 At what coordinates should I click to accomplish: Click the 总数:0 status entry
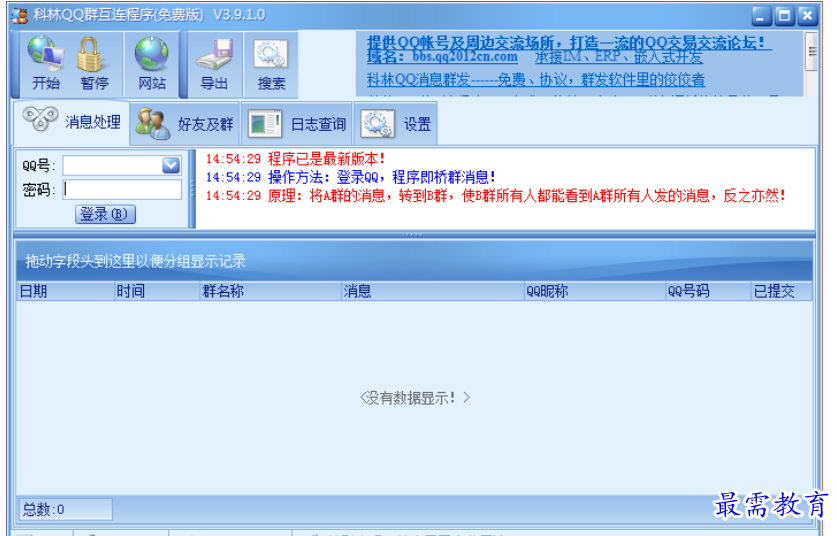pyautogui.click(x=65, y=509)
